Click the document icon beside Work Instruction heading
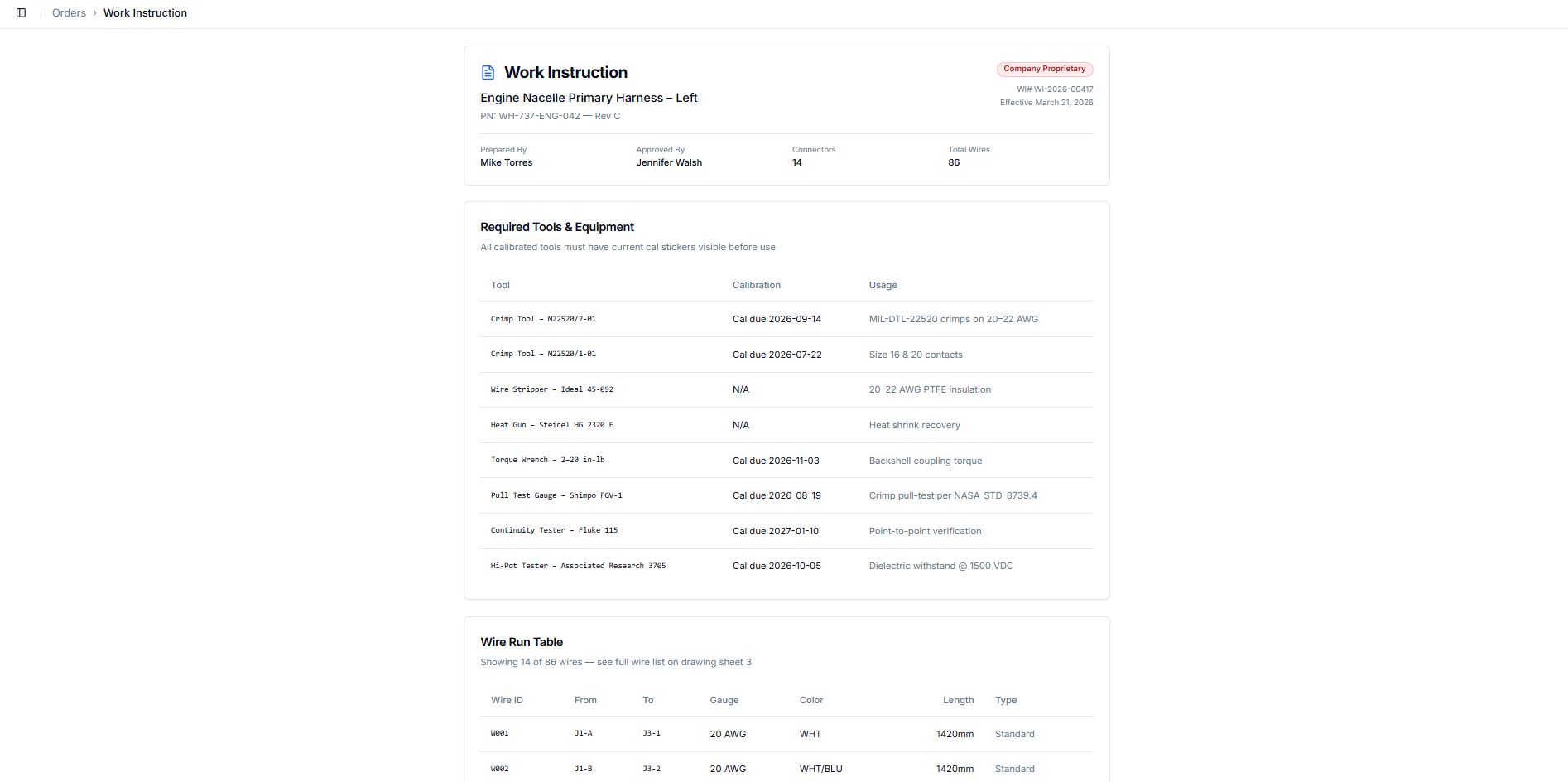1568x782 pixels. pos(488,73)
